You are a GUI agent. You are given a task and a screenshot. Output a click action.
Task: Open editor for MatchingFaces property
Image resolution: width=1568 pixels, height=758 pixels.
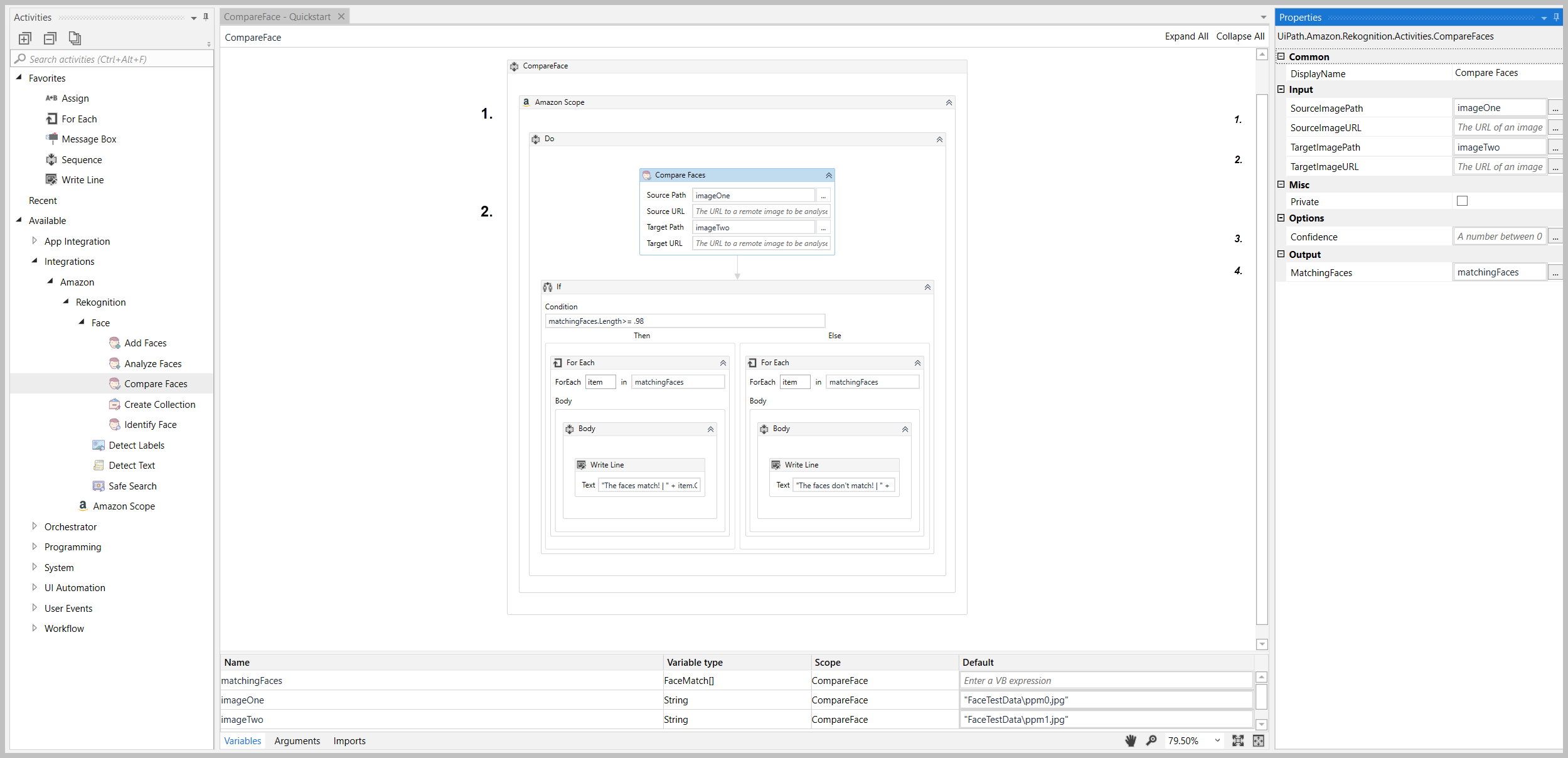point(1555,273)
